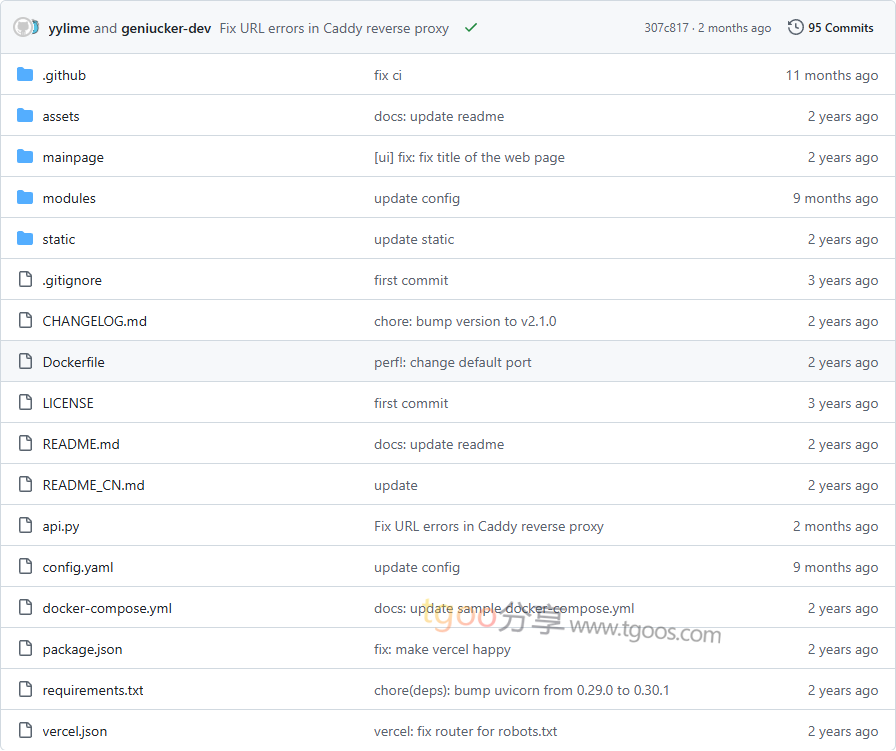The width and height of the screenshot is (896, 751).
Task: Open 'chore: bump version to v2.1.0' commit
Action: [x=465, y=321]
